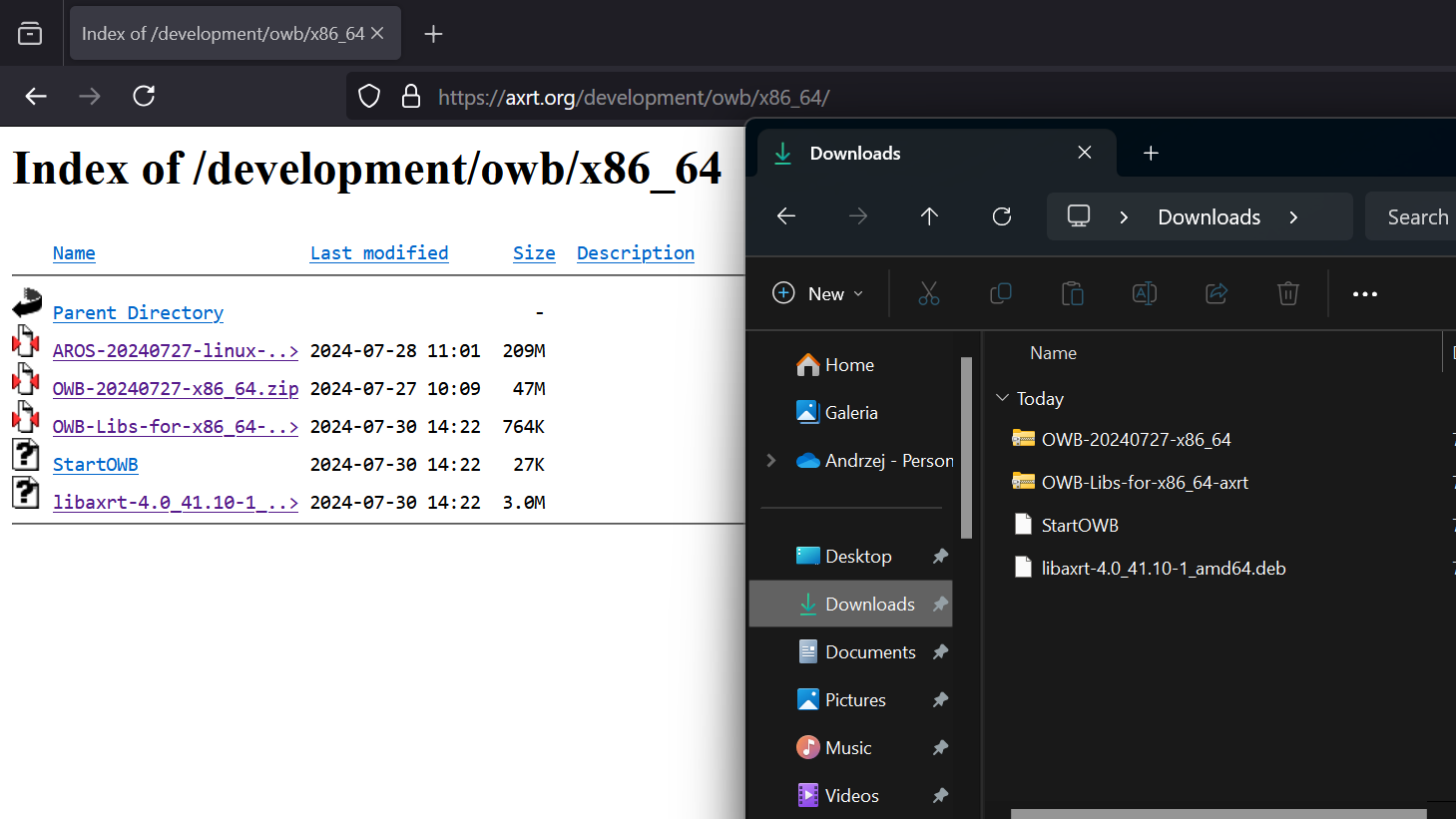
Task: Unpin Music using its pin icon
Action: pyautogui.click(x=940, y=748)
